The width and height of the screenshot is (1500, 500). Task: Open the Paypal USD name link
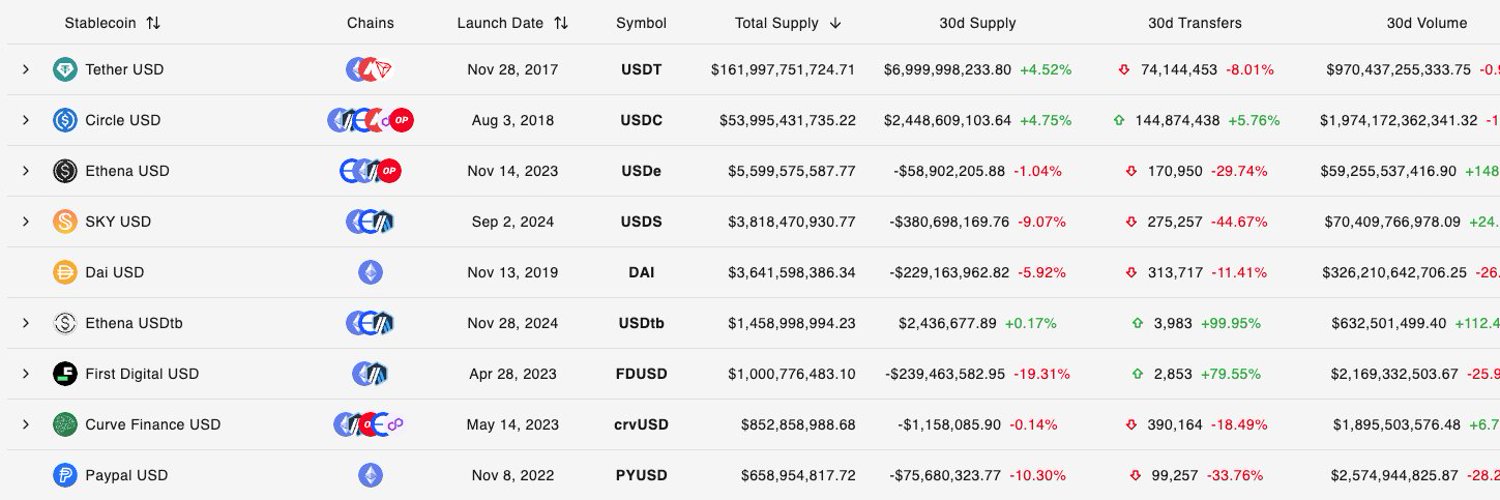pos(126,475)
